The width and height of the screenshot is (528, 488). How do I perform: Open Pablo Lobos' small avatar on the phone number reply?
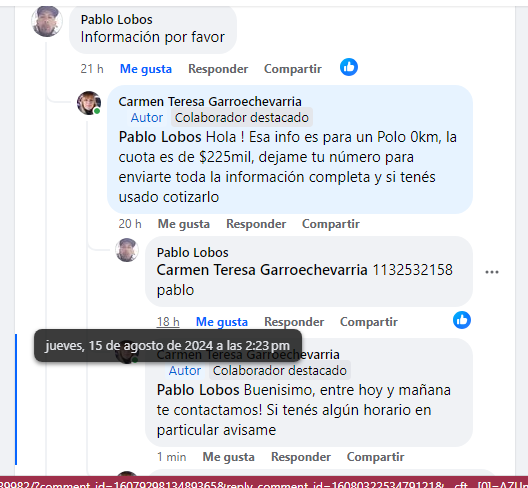coord(127,250)
